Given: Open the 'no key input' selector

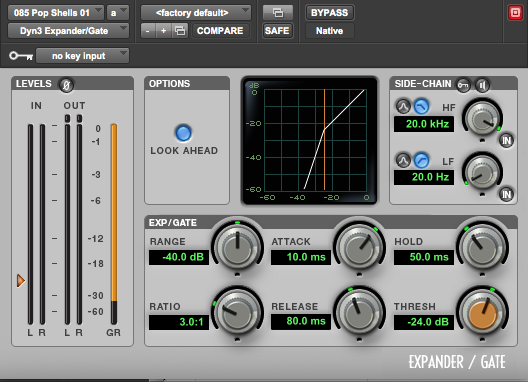Looking at the screenshot, I should pyautogui.click(x=82, y=56).
